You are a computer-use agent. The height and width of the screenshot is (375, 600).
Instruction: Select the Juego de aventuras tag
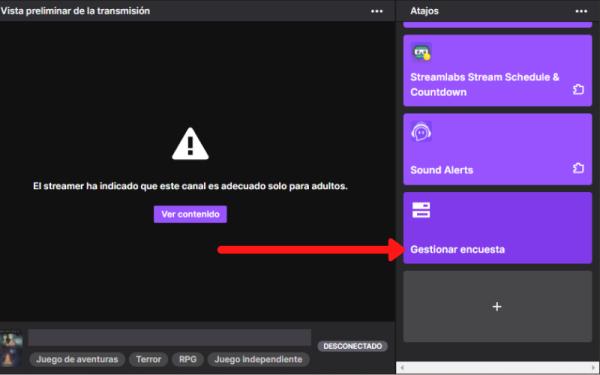coord(77,359)
